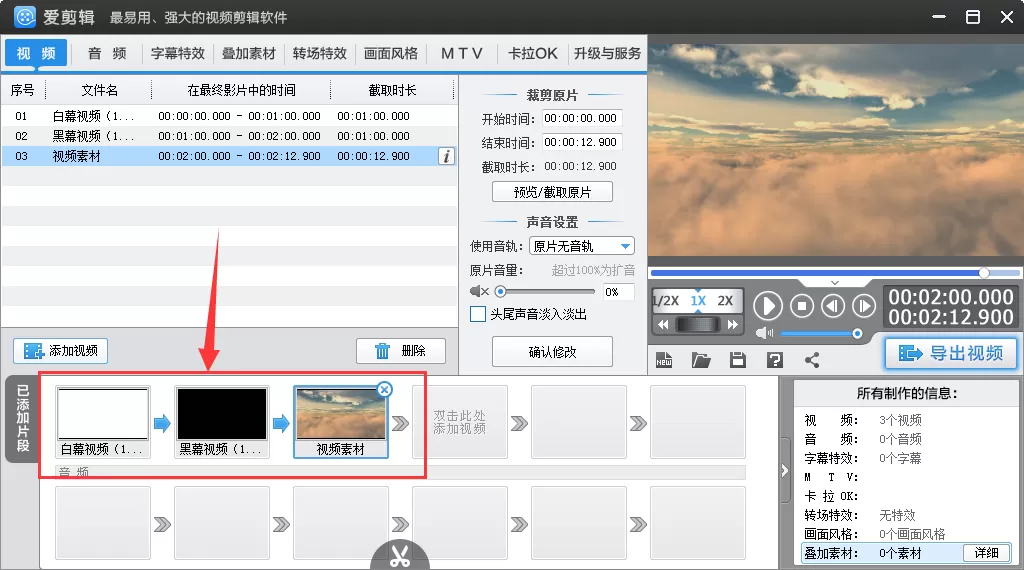Adjust the preview volume slider handle
The image size is (1024, 570).
click(x=857, y=334)
